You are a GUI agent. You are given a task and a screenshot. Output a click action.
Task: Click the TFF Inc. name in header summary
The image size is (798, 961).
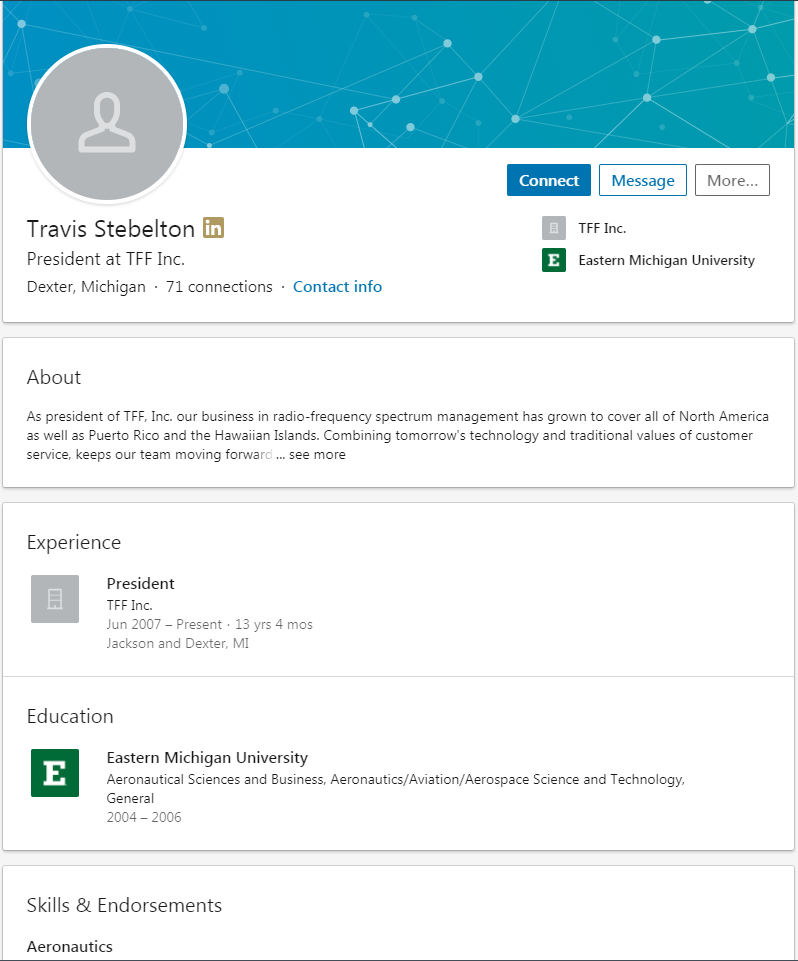tap(602, 228)
